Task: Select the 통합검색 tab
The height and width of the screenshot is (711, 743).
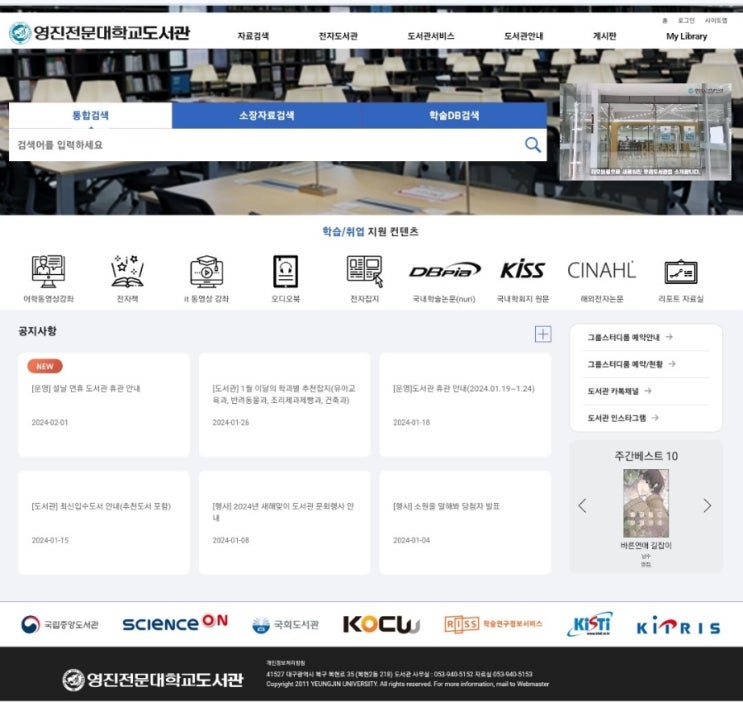Action: [91, 115]
